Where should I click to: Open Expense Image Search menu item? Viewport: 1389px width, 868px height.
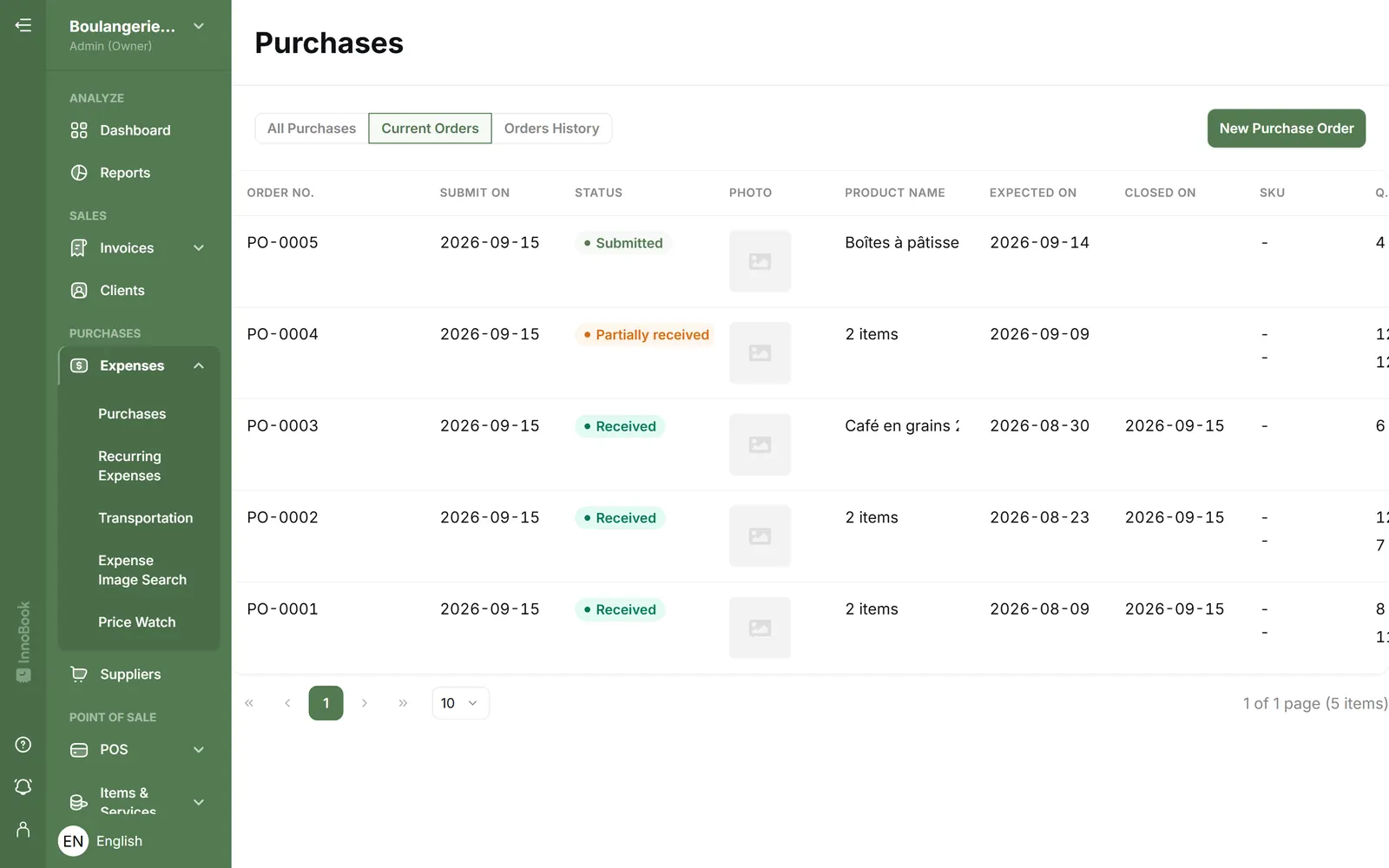coord(142,570)
